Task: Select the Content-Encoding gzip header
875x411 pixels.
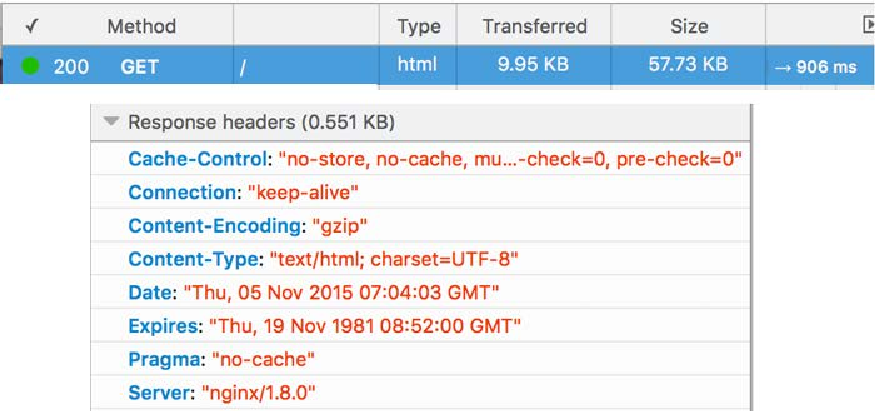Action: tap(420, 225)
